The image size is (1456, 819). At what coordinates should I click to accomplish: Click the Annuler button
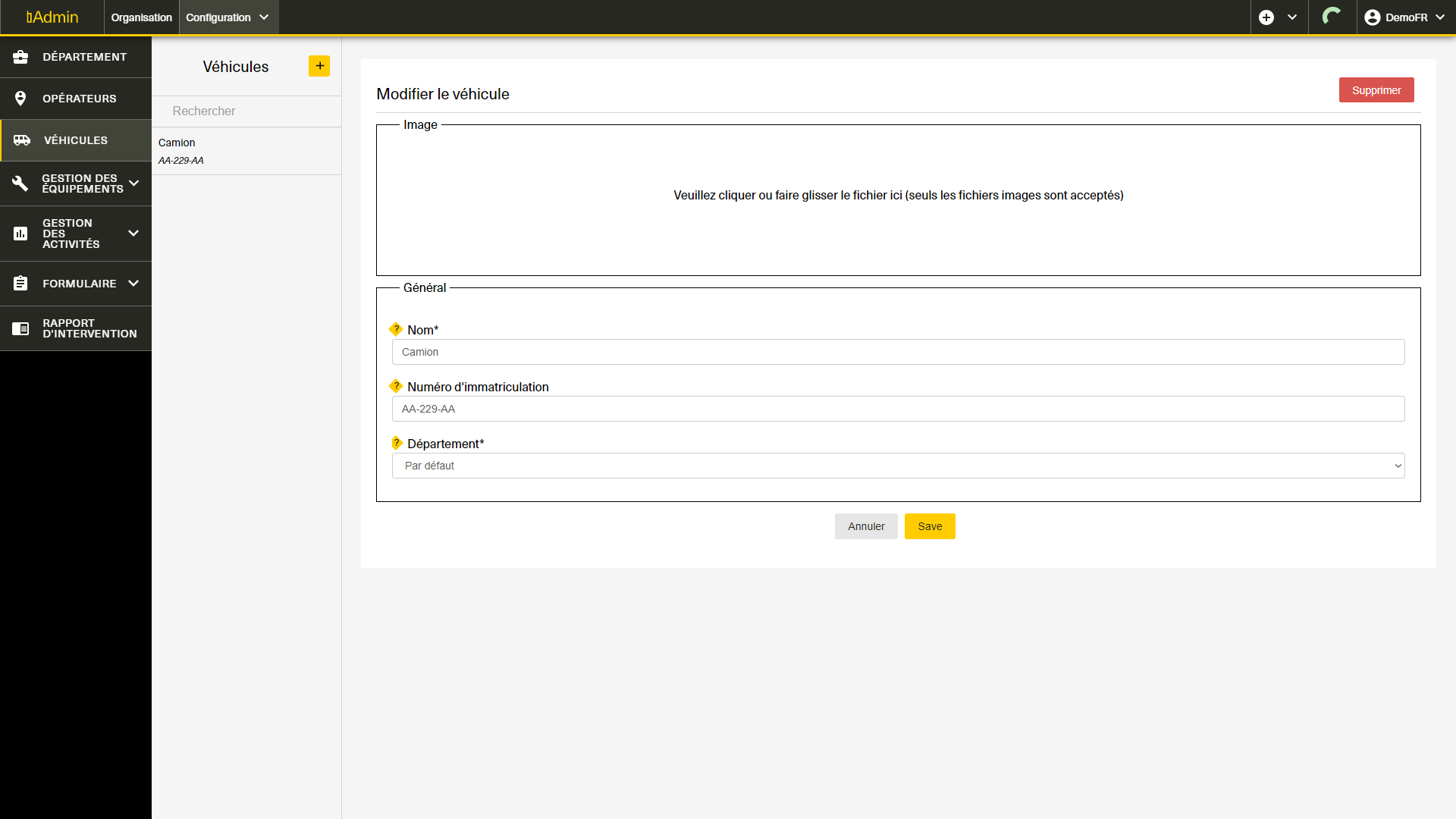click(866, 526)
